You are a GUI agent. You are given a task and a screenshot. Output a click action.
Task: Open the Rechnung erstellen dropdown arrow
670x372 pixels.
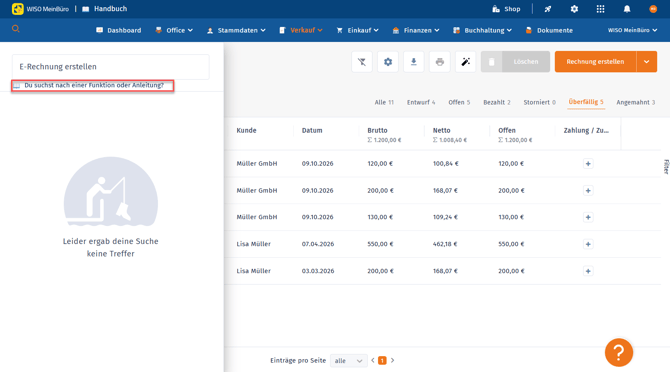click(646, 62)
